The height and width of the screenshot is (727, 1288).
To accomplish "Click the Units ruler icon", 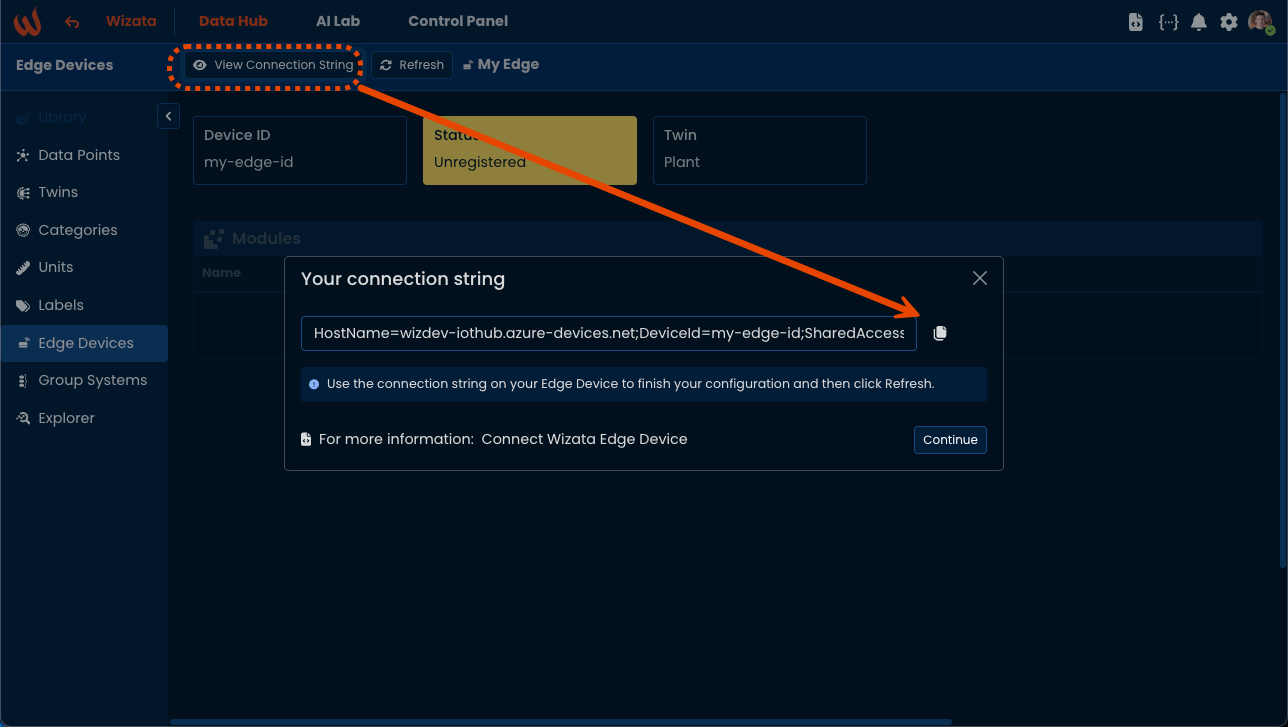I will pos(23,267).
